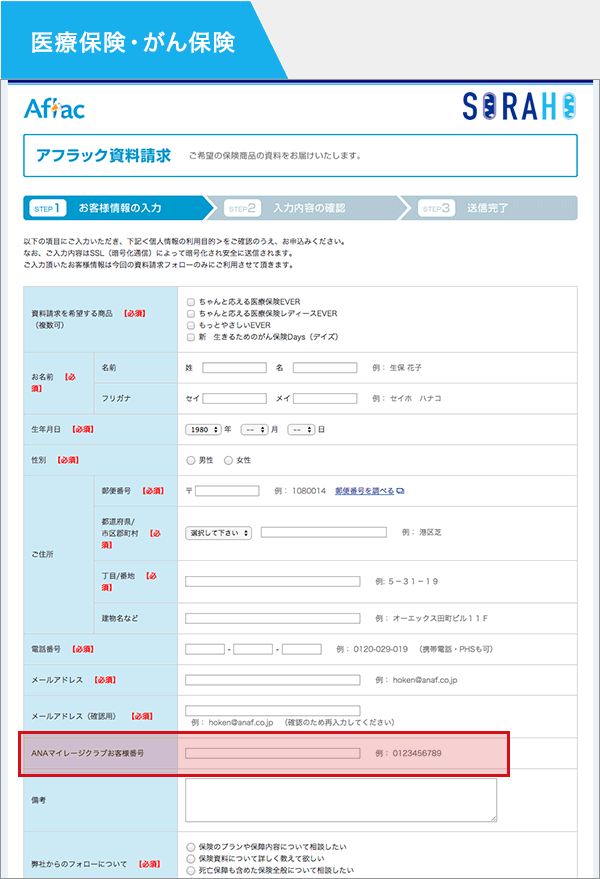
Task: Select the 男性 radio button
Action: pos(191,460)
